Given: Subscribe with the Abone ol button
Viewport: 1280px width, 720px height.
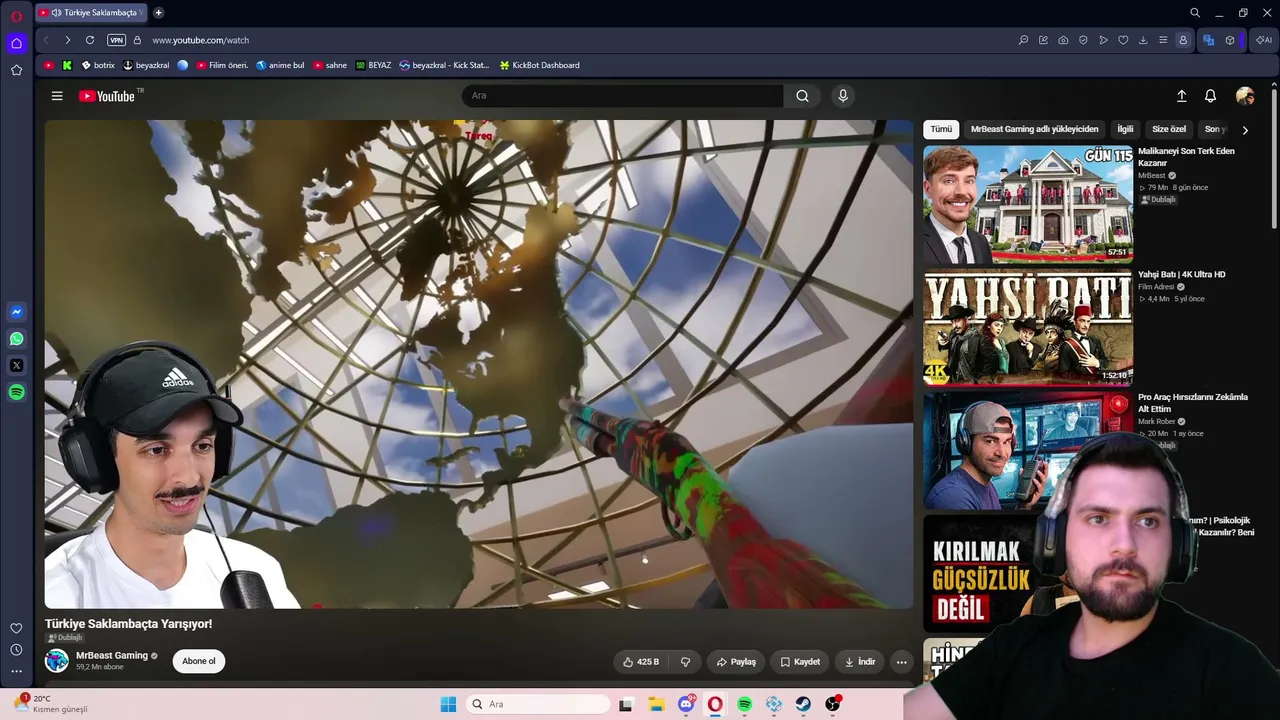Looking at the screenshot, I should [198, 661].
